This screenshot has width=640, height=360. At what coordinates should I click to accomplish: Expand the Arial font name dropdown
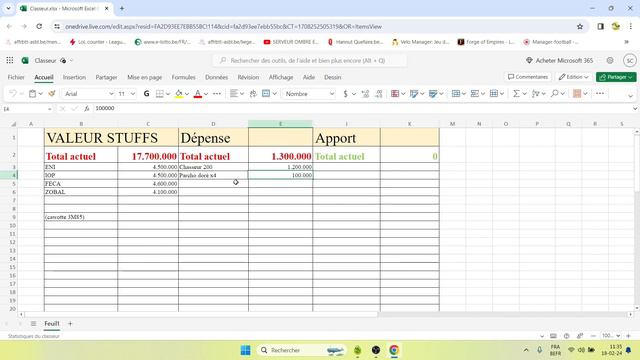111,94
